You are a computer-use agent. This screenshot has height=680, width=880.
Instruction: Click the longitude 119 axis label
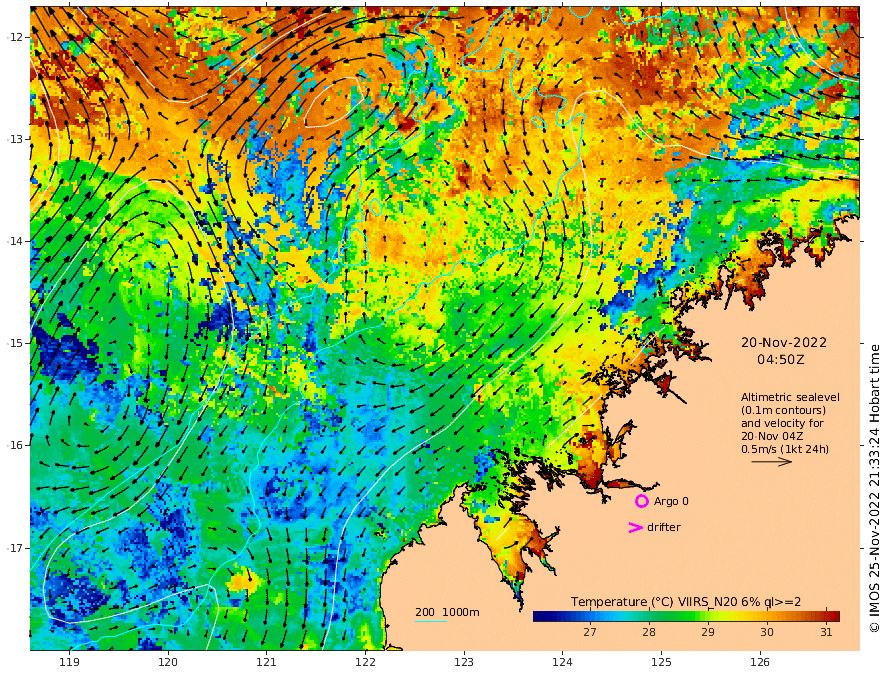point(69,662)
